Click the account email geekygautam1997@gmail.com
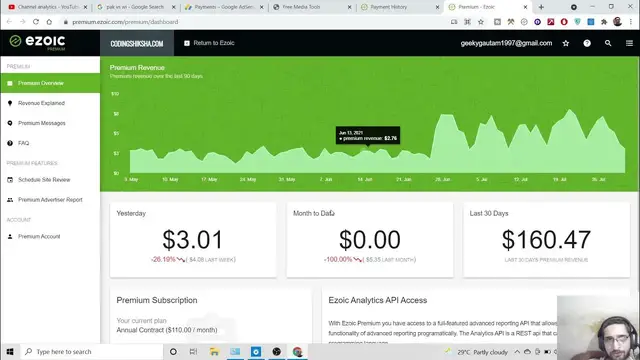 click(x=506, y=43)
